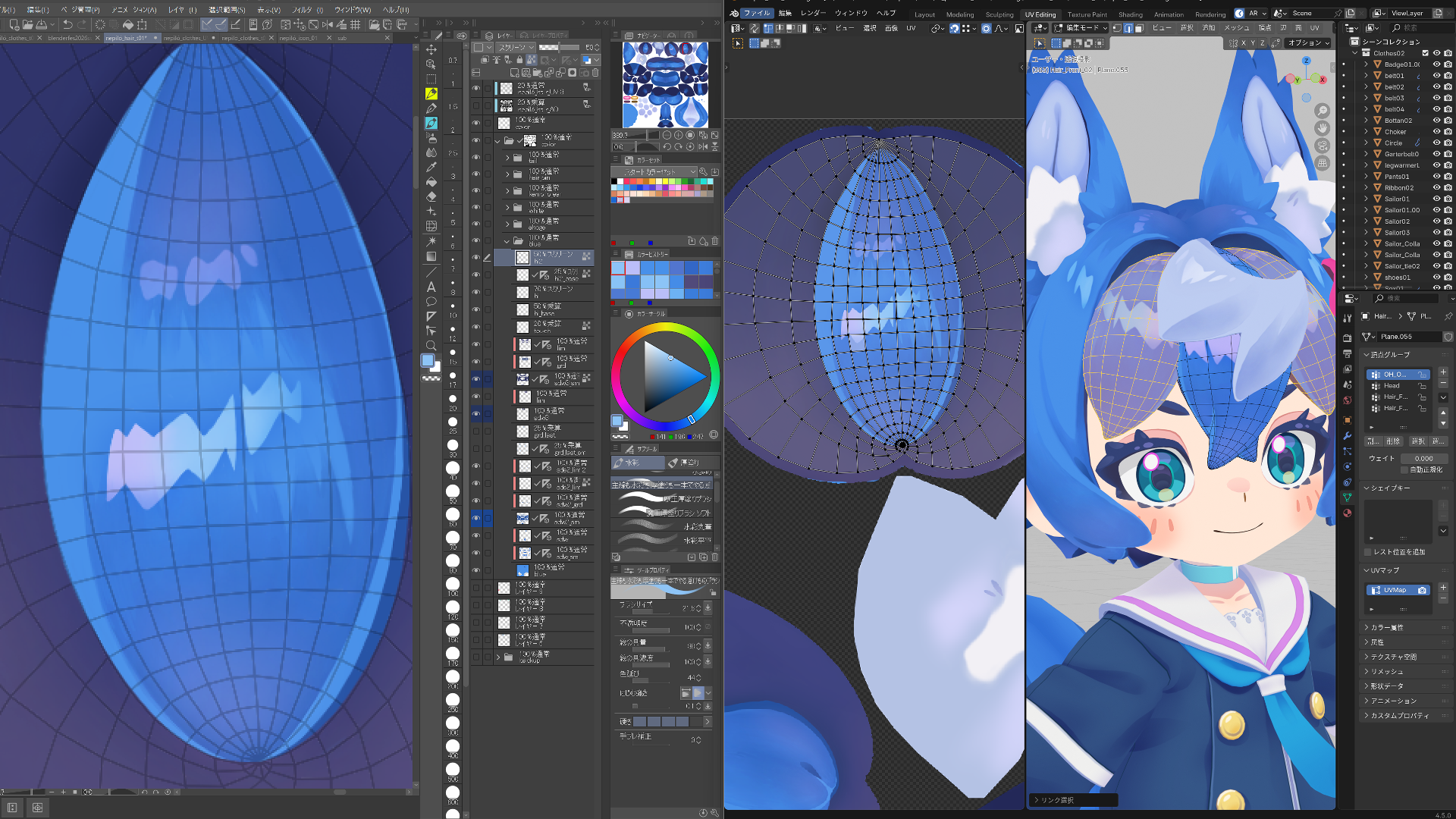
Task: Select the Eyedropper tool in Clip Studio
Action: (431, 168)
